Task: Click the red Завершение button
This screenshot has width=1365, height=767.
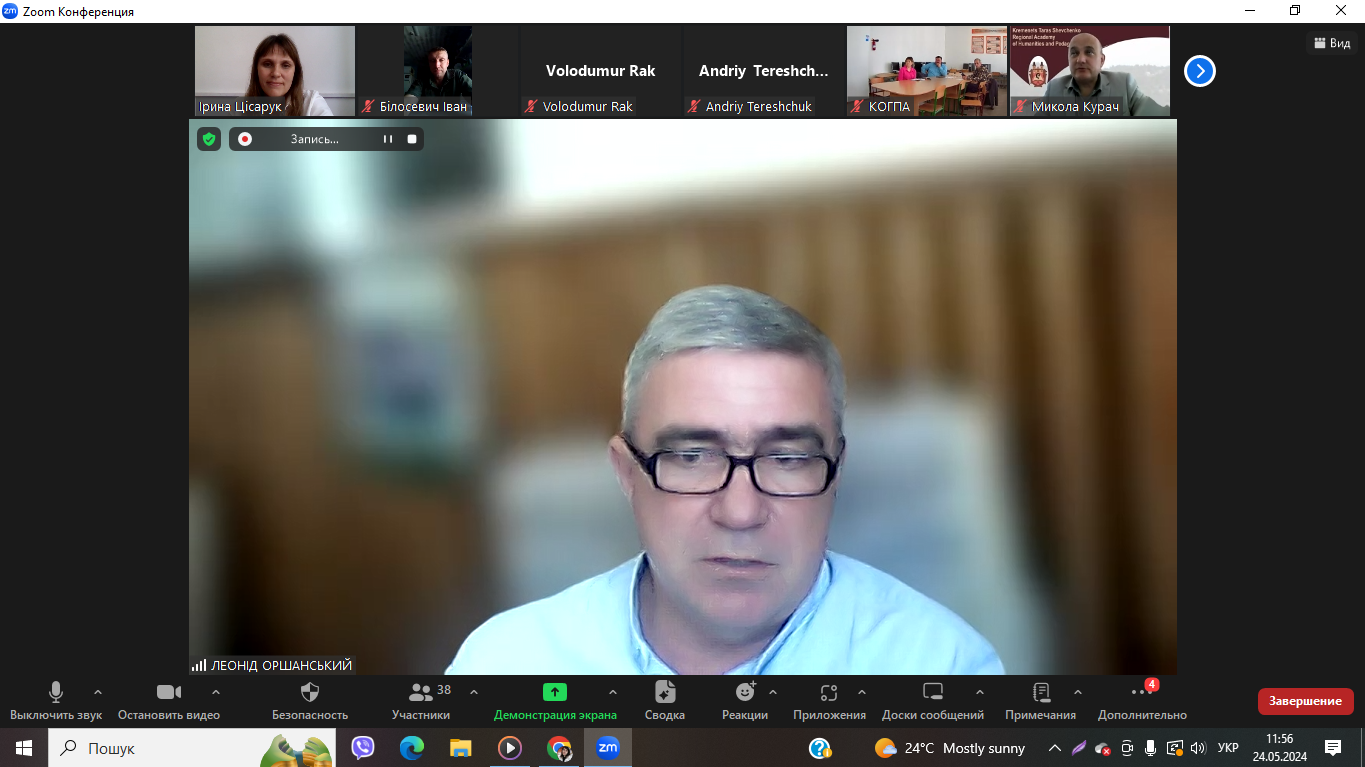Action: click(x=1305, y=701)
